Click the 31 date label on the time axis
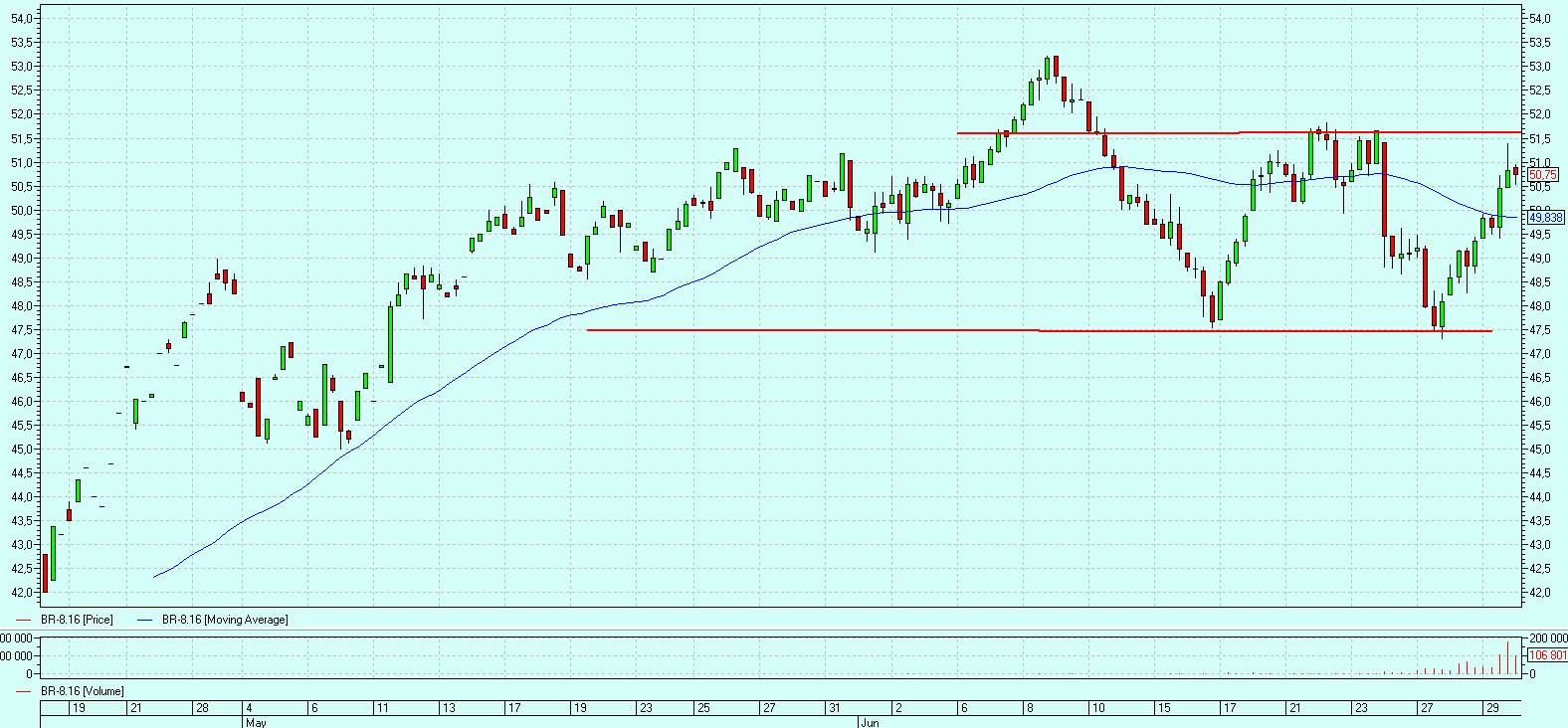1568x728 pixels. pos(834,708)
